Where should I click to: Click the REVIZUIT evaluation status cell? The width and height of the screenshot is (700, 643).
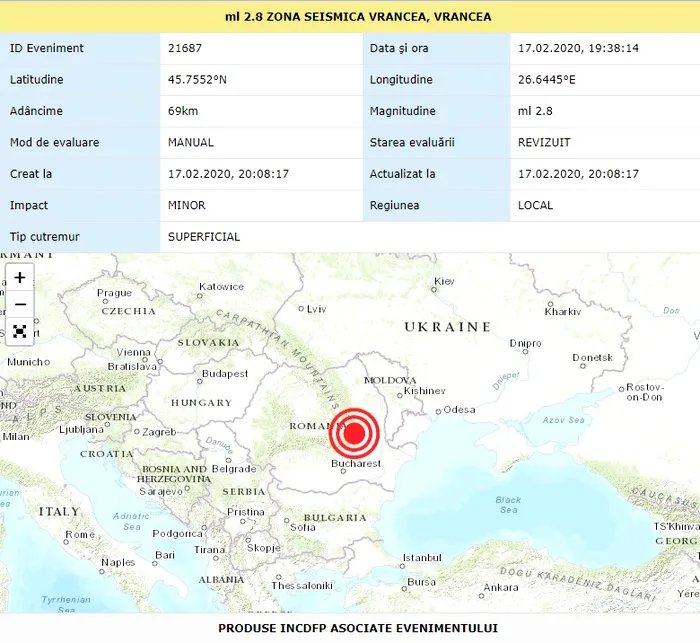[544, 142]
